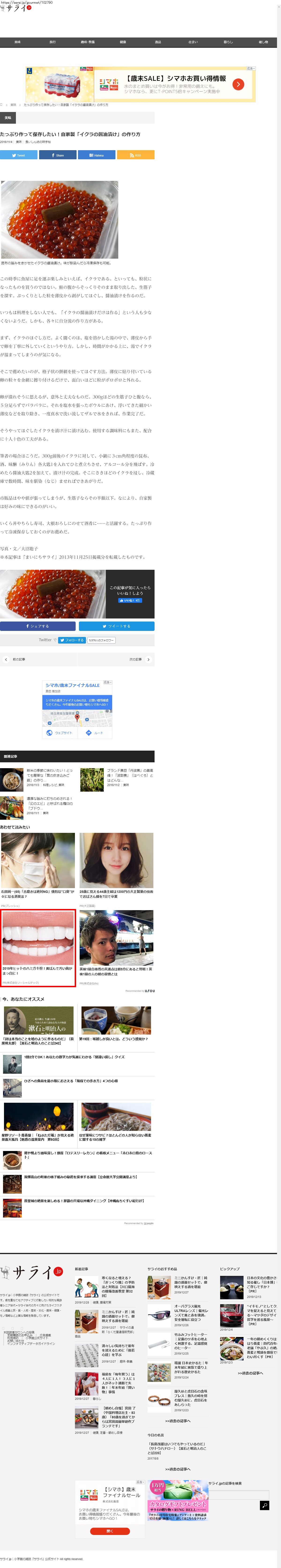Screen dimensions: 281x1568
Task: Click the home icon in the breadcrumb
Action: click(x=2, y=105)
